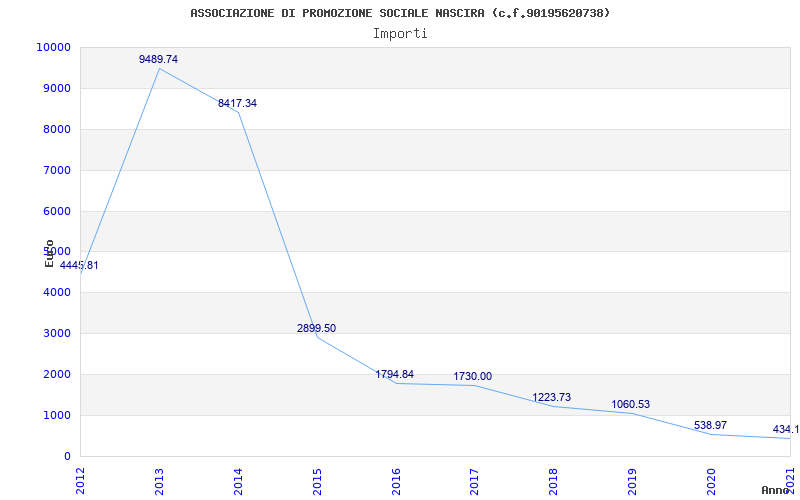The height and width of the screenshot is (500, 800).
Task: Click the y-axis value 7000
Action: coord(56,170)
